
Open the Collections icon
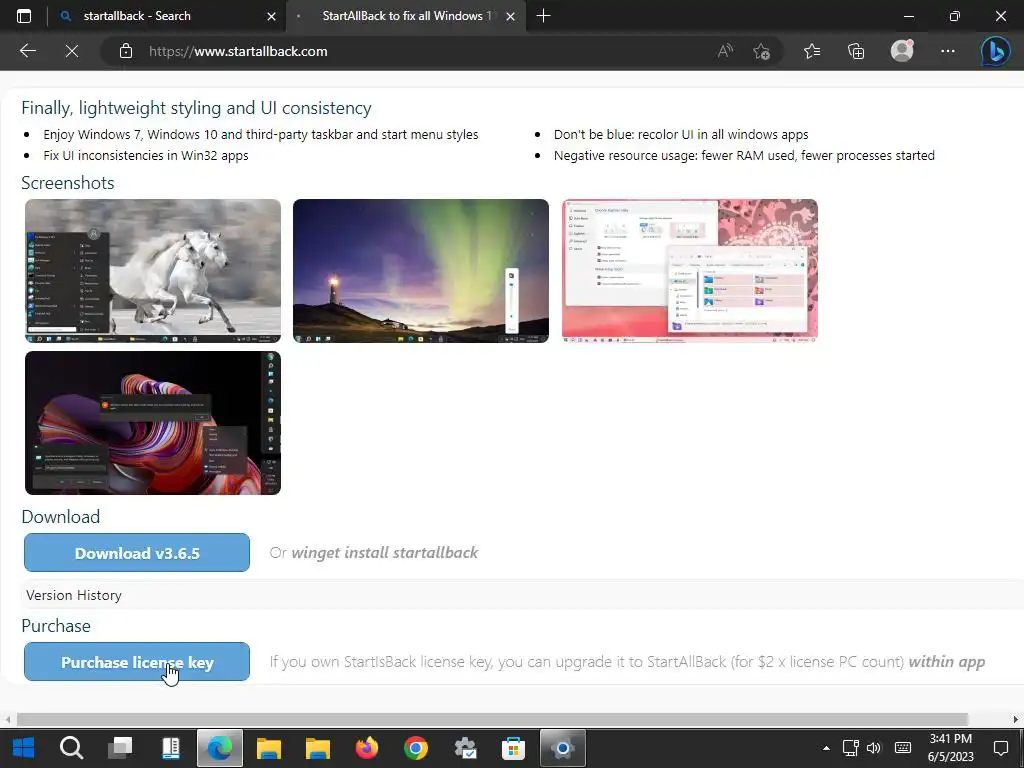coord(856,51)
